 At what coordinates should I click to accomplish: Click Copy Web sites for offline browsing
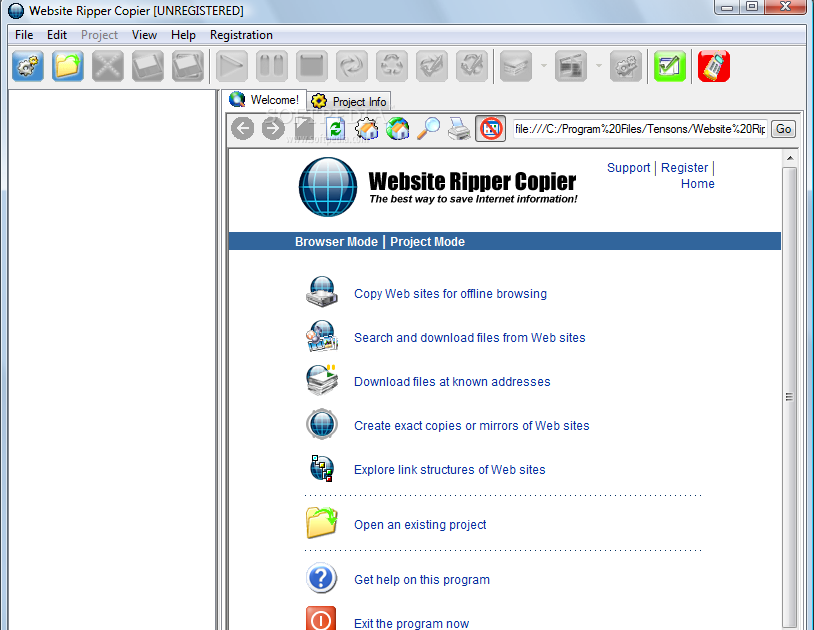(x=450, y=294)
